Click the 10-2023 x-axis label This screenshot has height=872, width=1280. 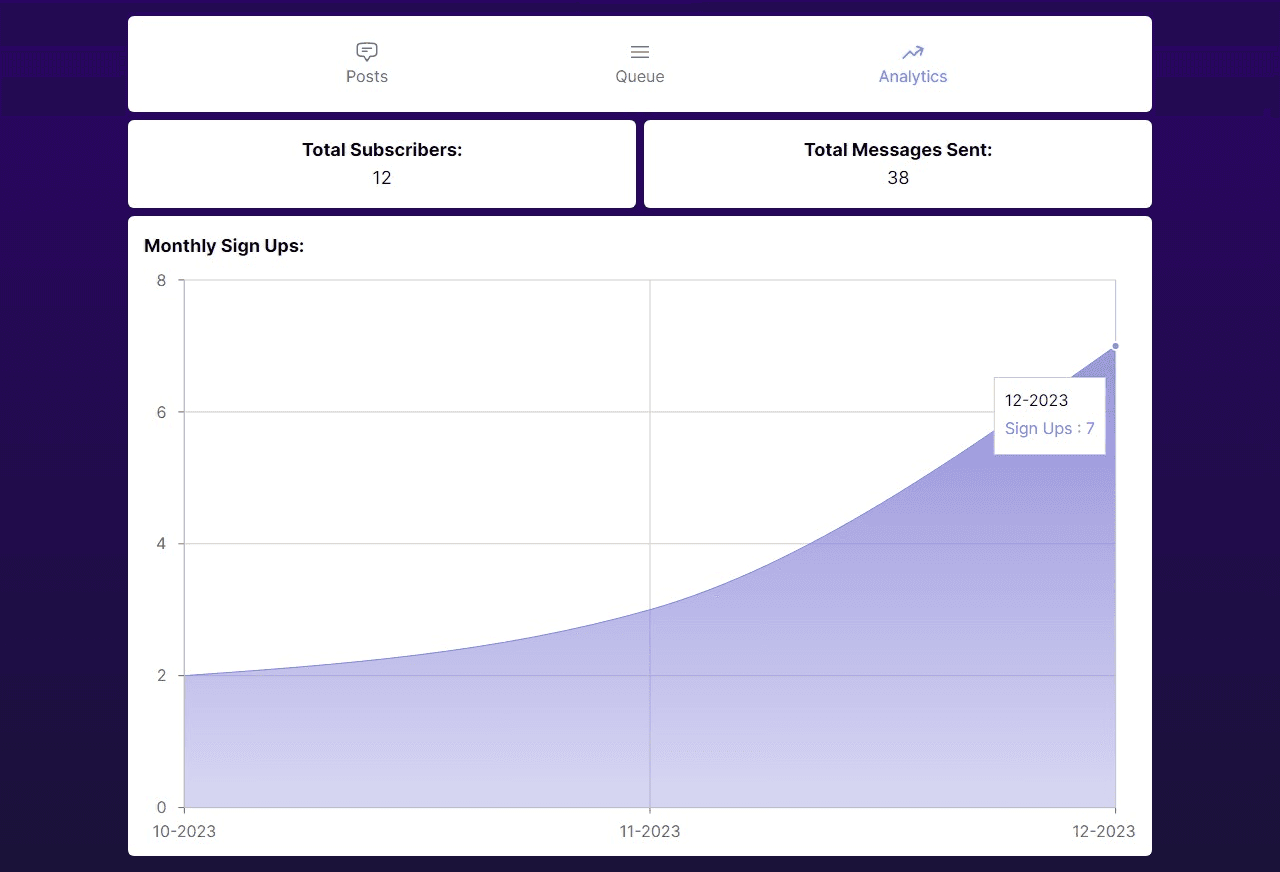coord(184,832)
